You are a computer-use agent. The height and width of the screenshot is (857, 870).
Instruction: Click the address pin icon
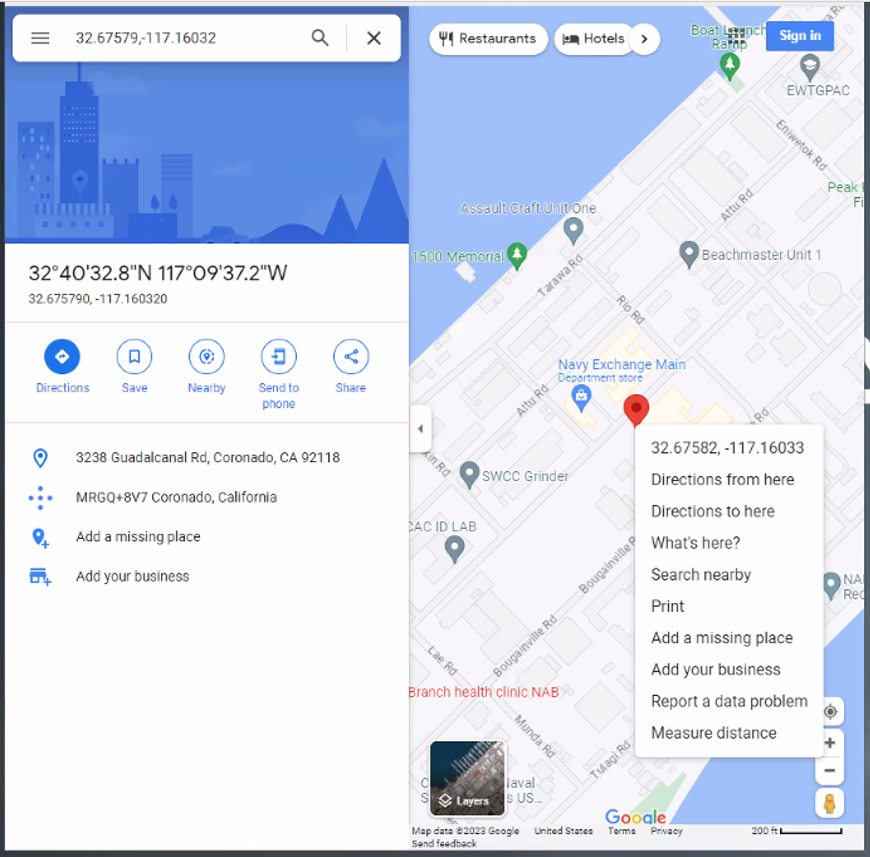[x=40, y=458]
